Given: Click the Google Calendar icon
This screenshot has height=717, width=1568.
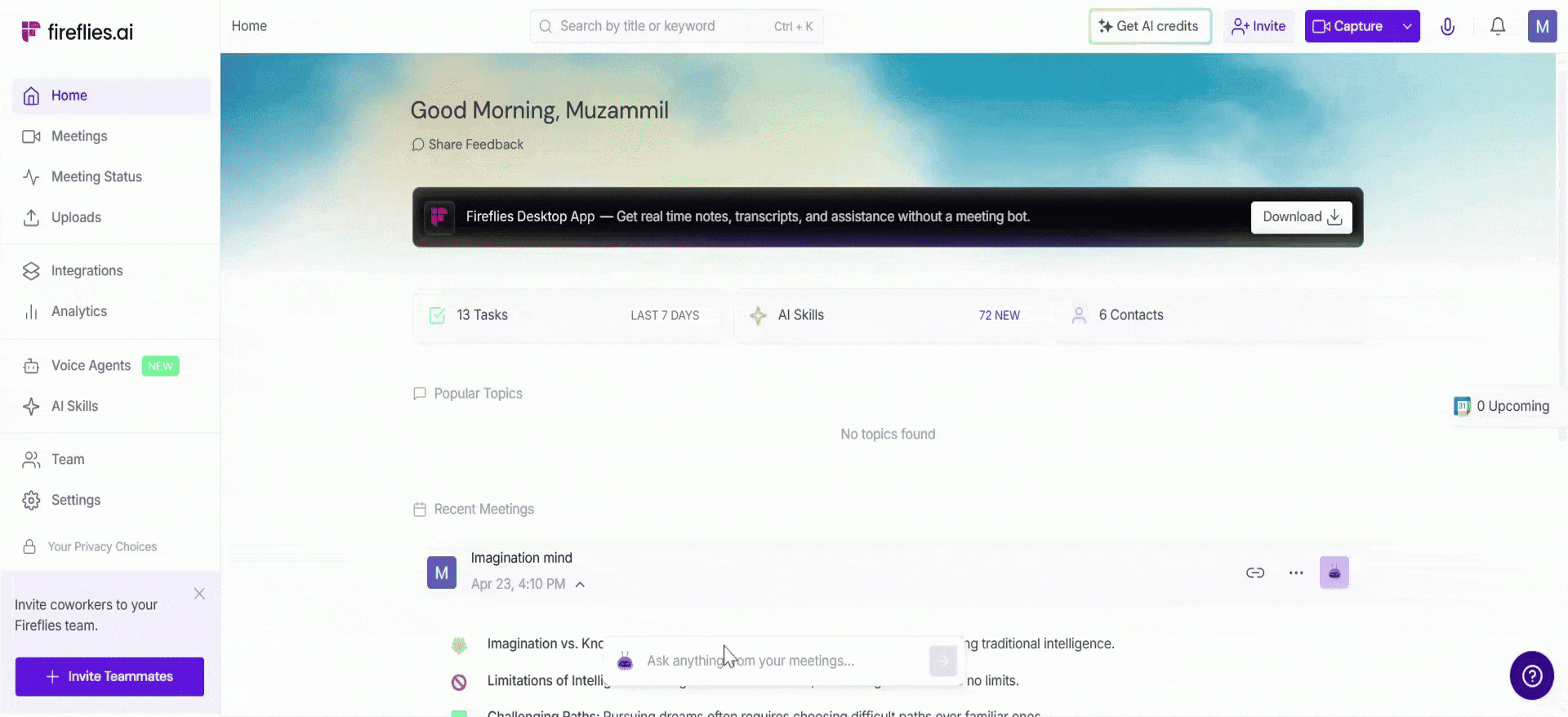Looking at the screenshot, I should coord(1462,406).
